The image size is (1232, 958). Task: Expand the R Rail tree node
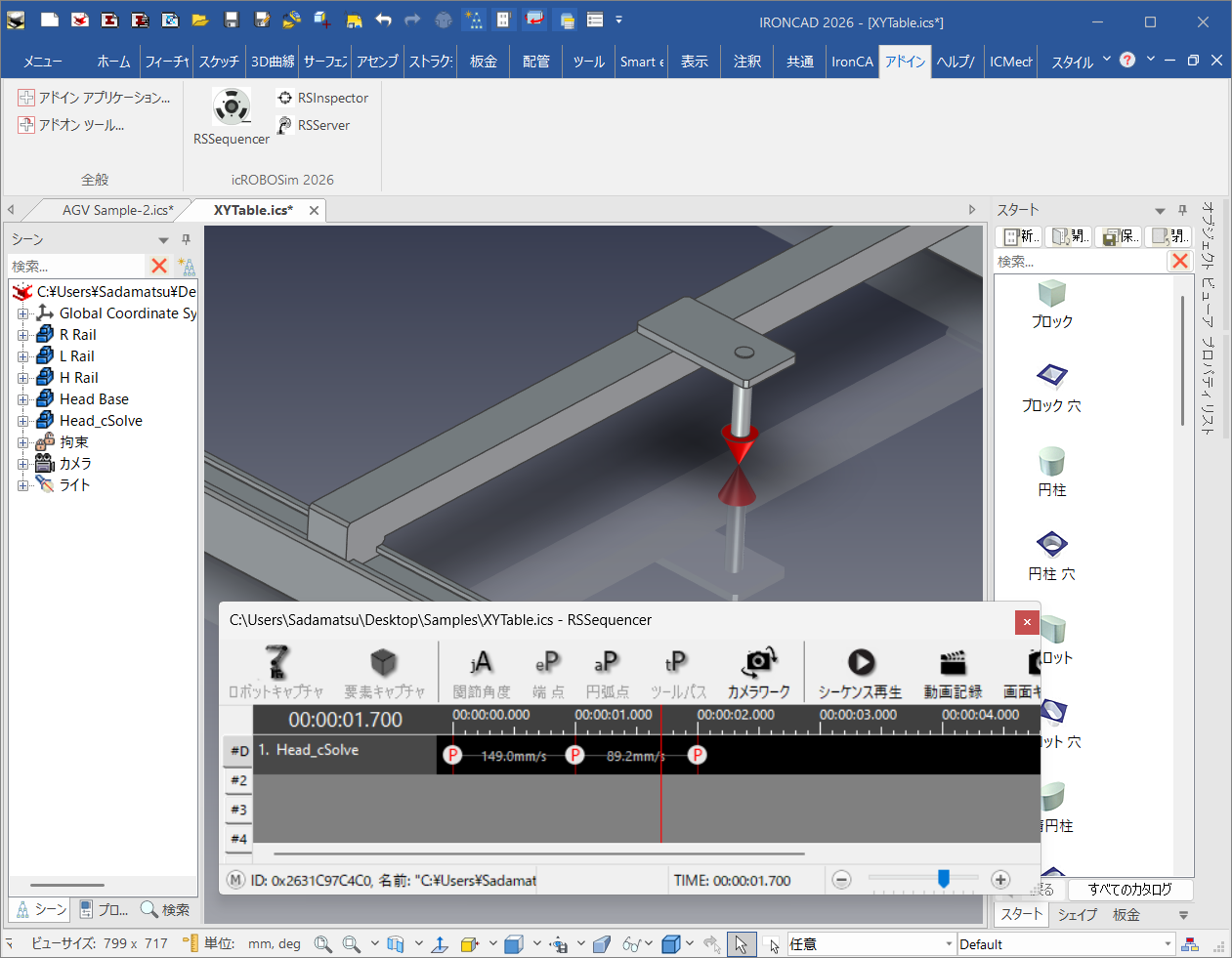[x=22, y=335]
